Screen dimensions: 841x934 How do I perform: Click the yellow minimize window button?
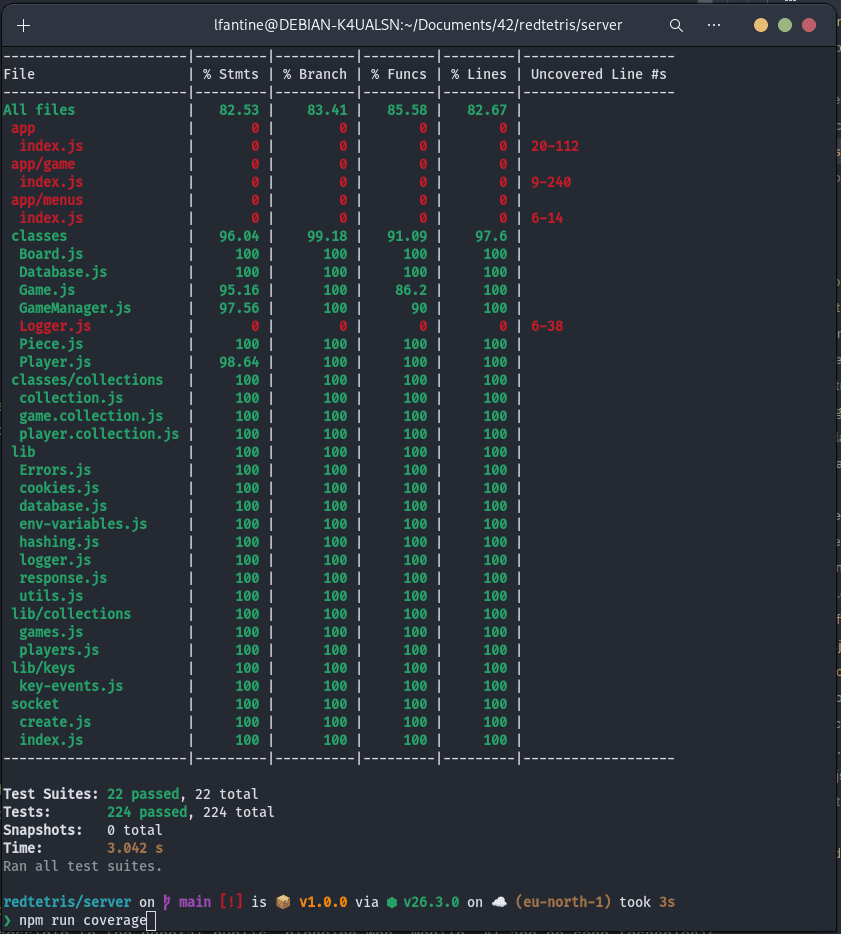(x=761, y=25)
